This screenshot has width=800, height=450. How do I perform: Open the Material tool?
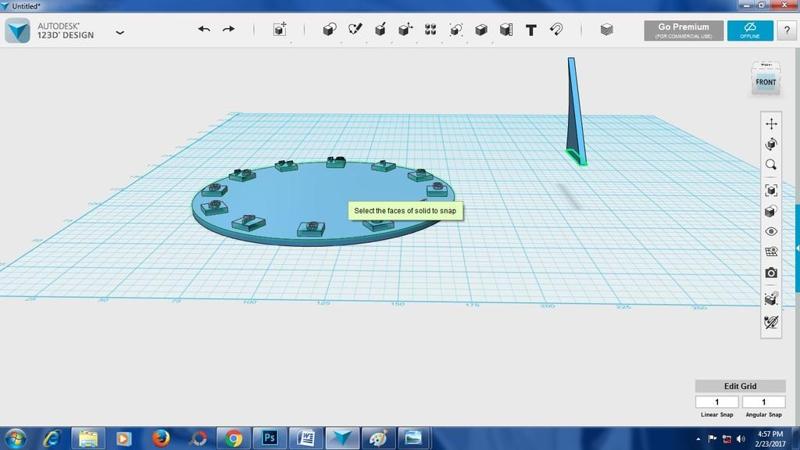[607, 30]
